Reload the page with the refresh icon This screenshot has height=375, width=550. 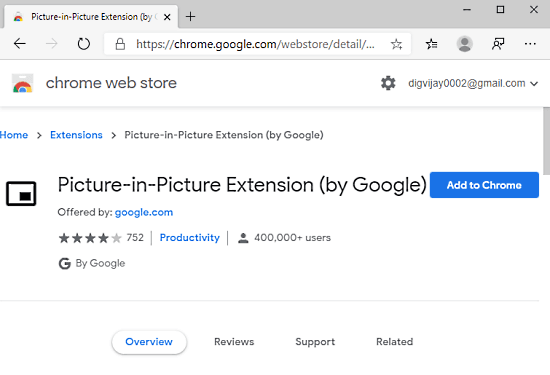coord(83,44)
